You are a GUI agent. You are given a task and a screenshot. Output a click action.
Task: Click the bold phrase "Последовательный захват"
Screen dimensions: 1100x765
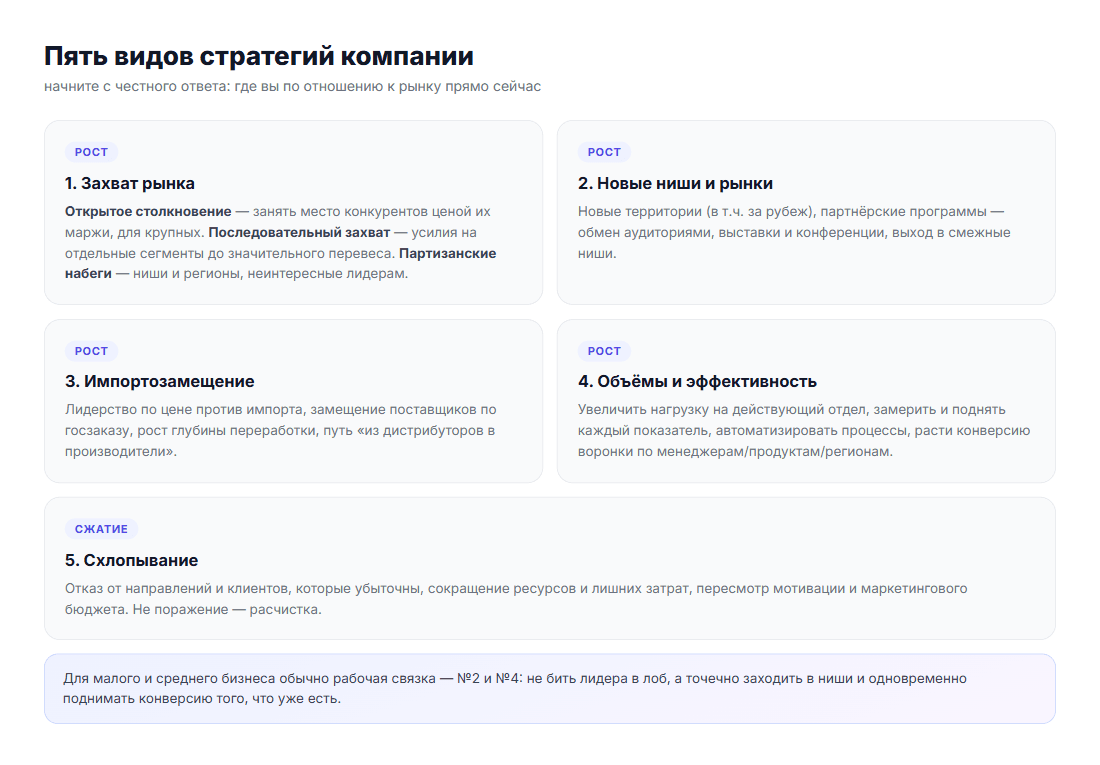tap(299, 232)
